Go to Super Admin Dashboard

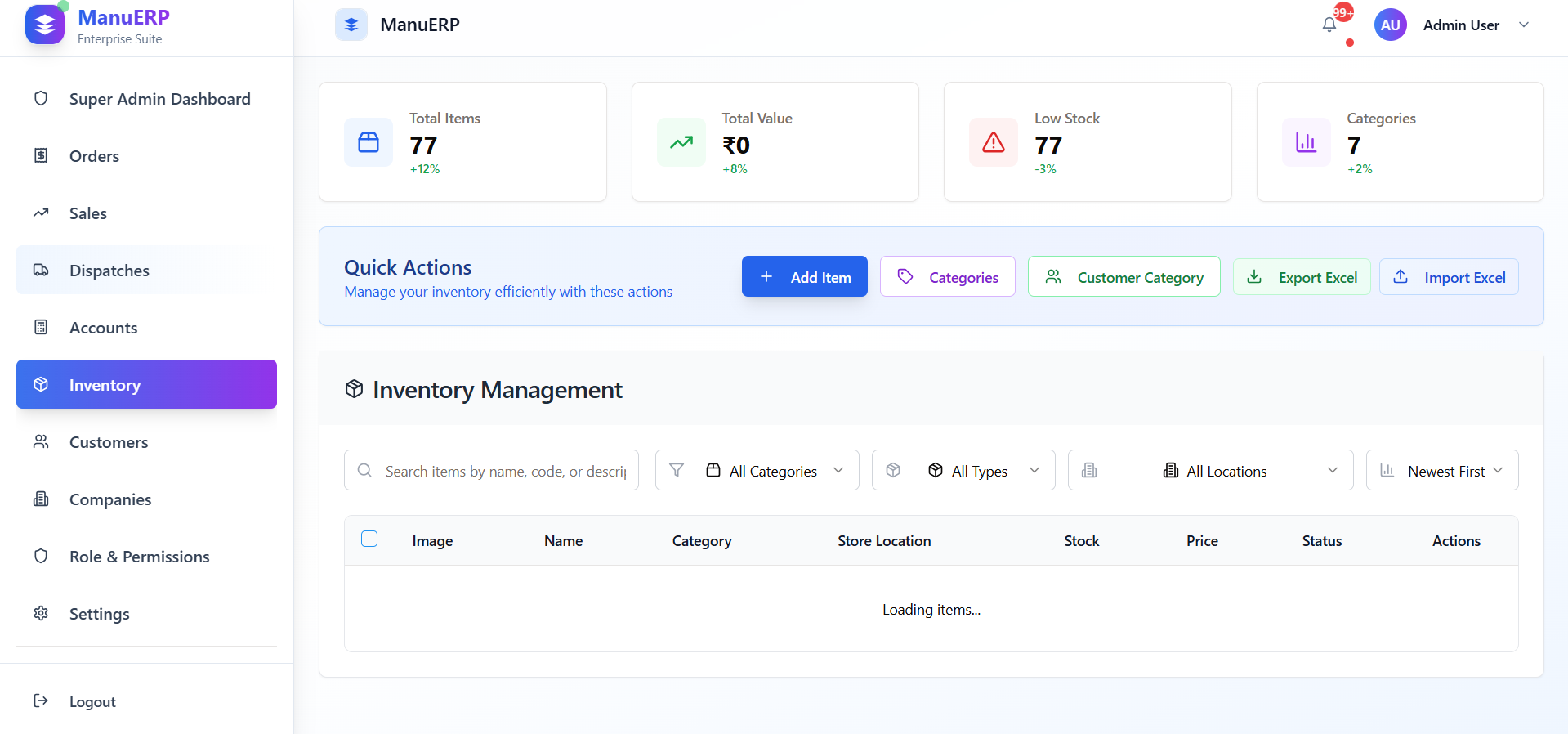click(146, 98)
